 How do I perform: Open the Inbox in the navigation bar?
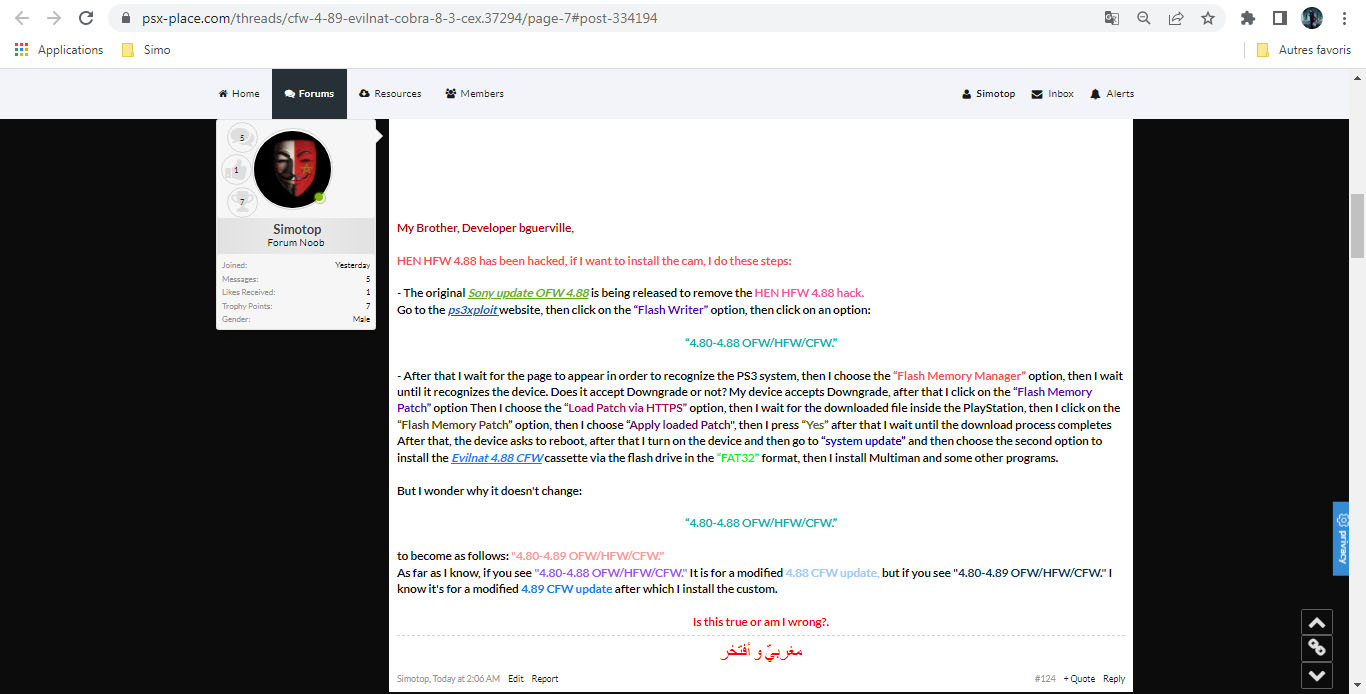click(1052, 94)
